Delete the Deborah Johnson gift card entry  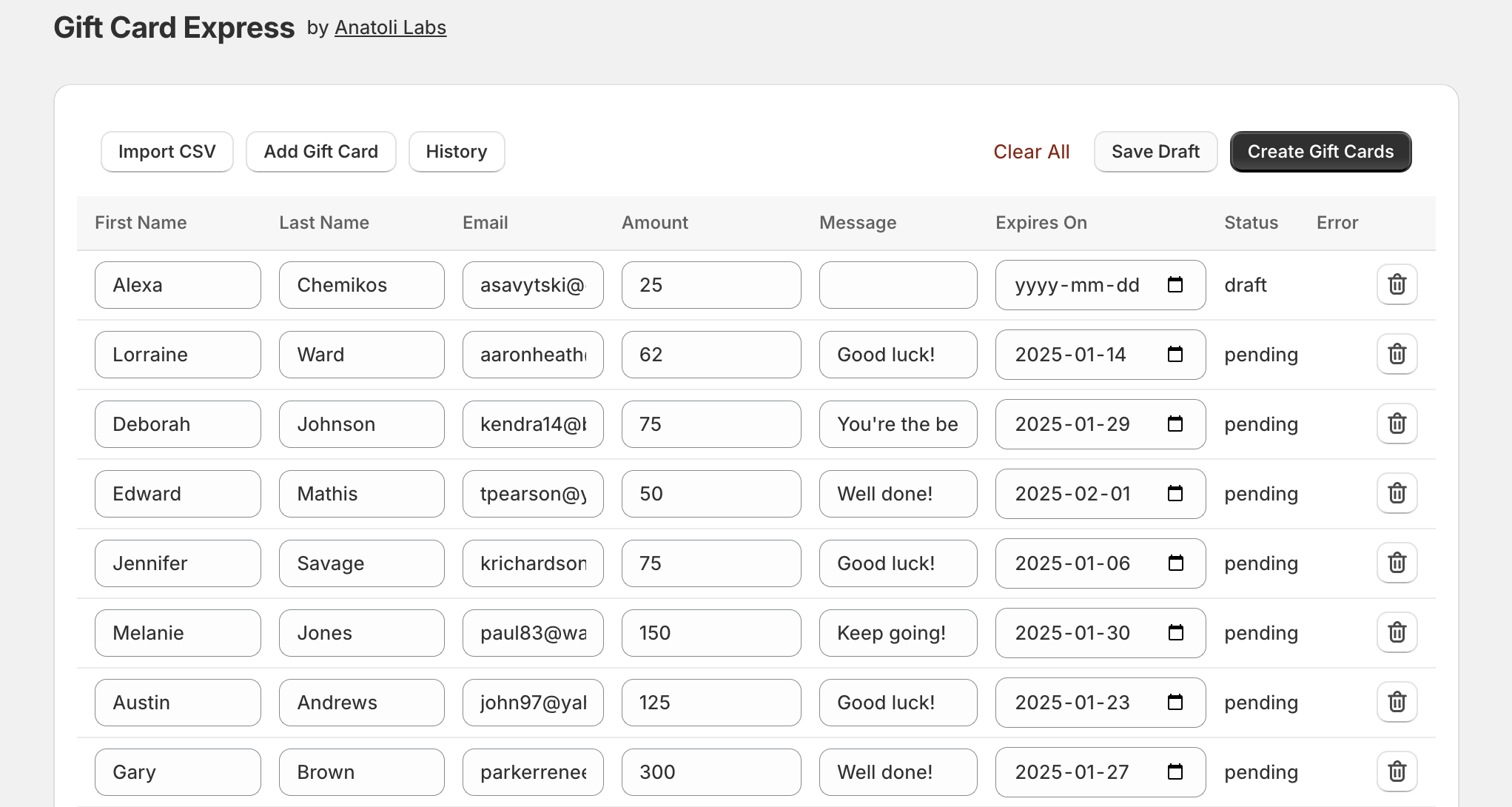1397,423
